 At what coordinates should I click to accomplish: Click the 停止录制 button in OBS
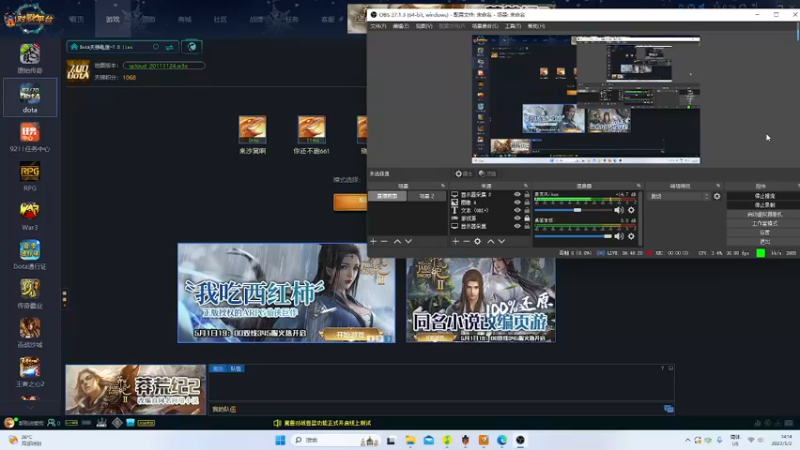[x=764, y=205]
